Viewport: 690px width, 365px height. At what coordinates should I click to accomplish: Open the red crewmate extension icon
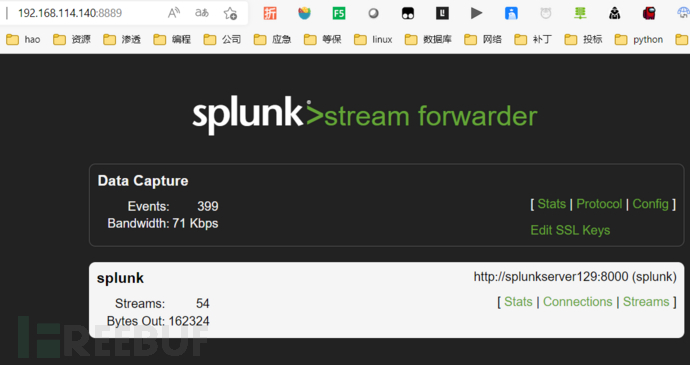(649, 13)
